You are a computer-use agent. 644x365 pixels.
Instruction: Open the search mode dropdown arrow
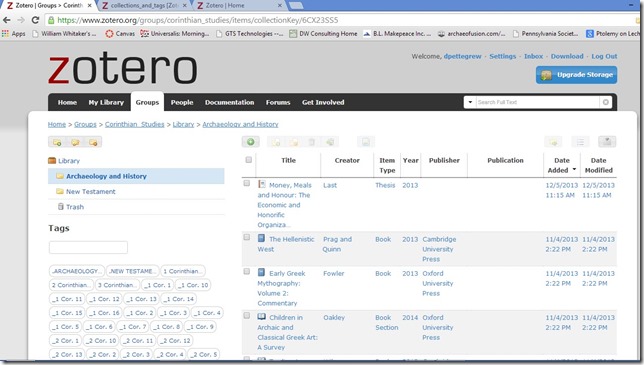click(x=470, y=102)
